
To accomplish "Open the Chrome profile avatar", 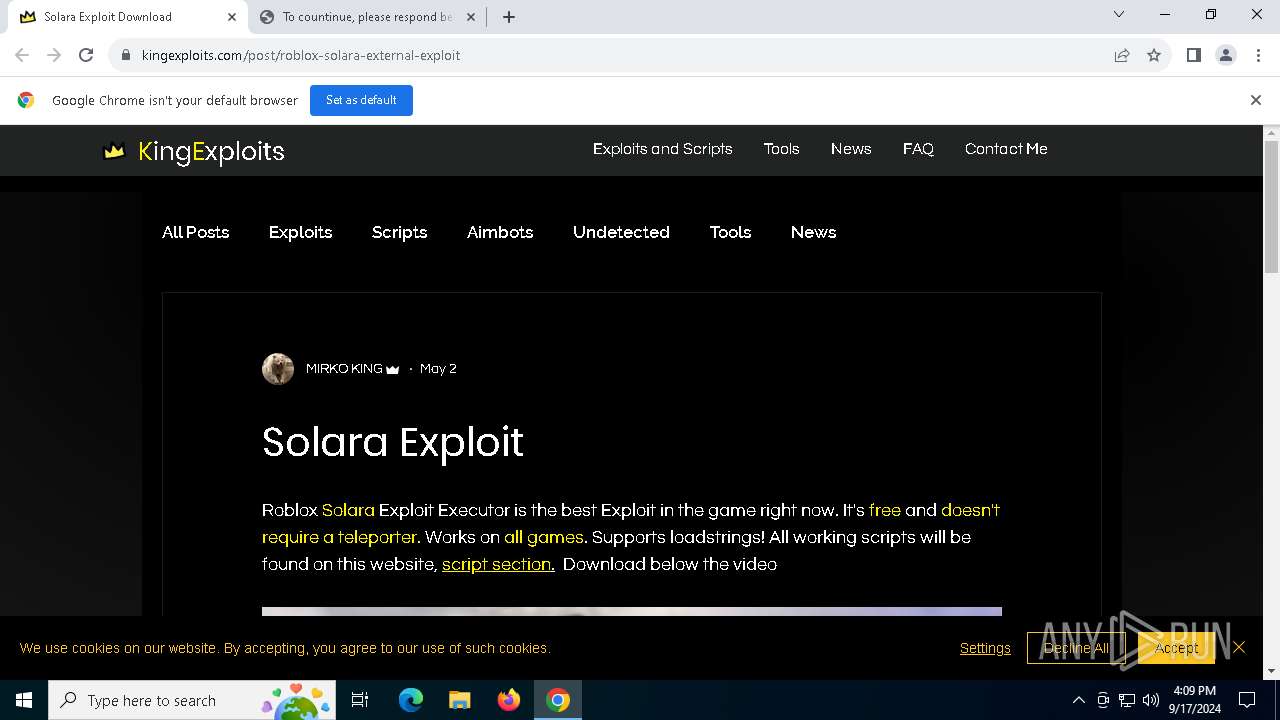I will [x=1226, y=55].
